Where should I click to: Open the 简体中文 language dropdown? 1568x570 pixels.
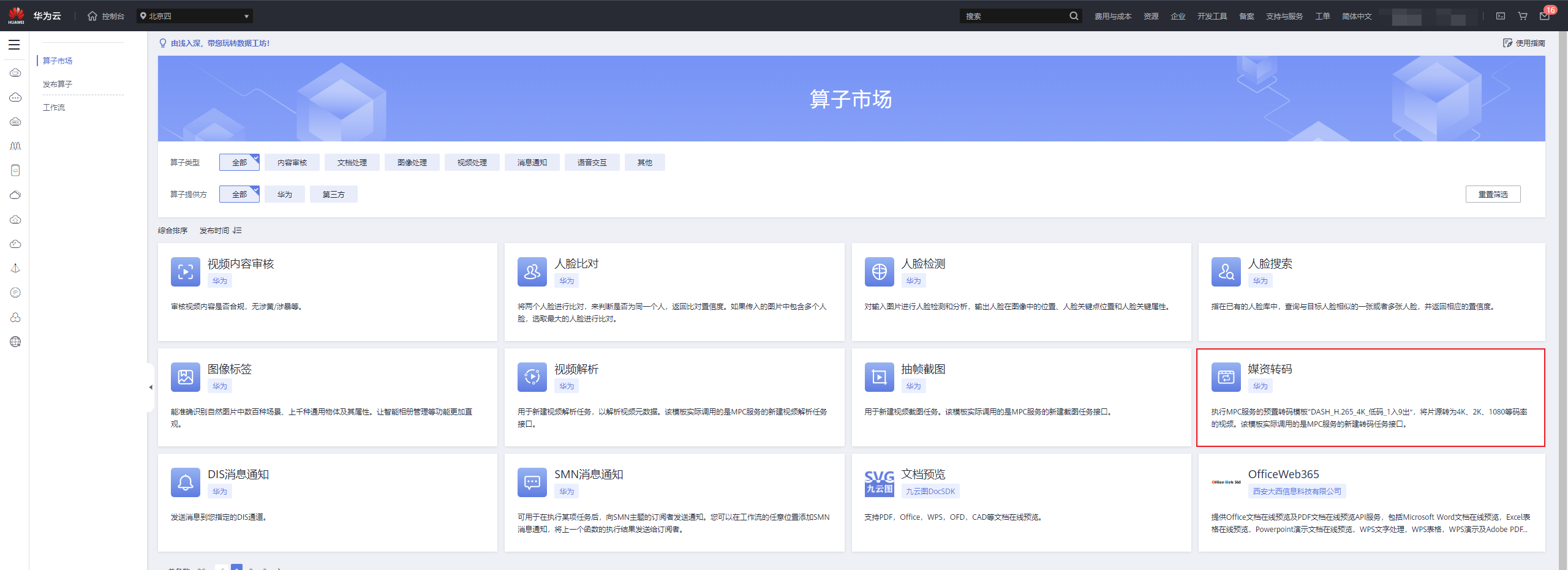(1357, 16)
